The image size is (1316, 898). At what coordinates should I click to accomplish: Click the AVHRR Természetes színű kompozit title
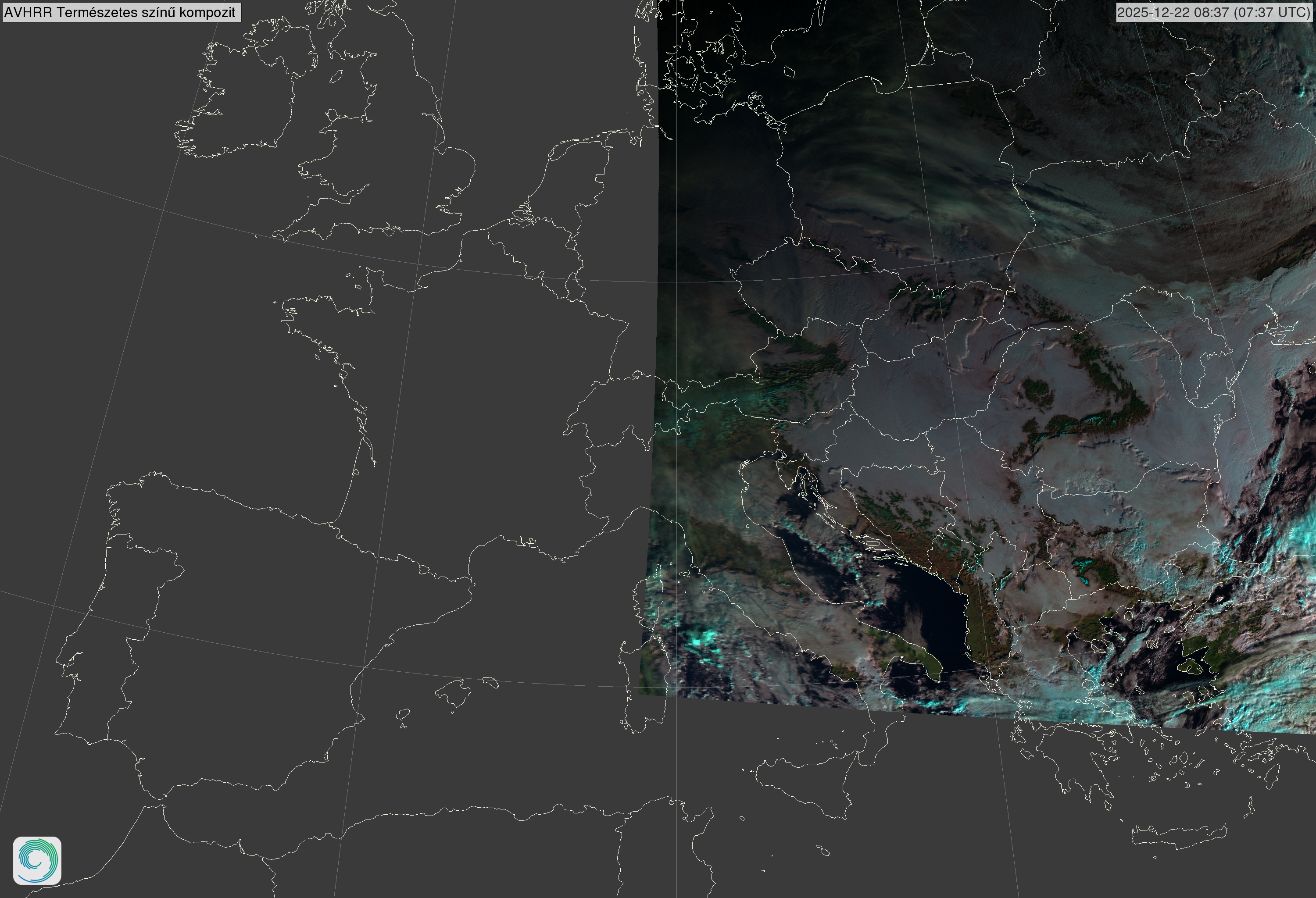click(x=121, y=12)
